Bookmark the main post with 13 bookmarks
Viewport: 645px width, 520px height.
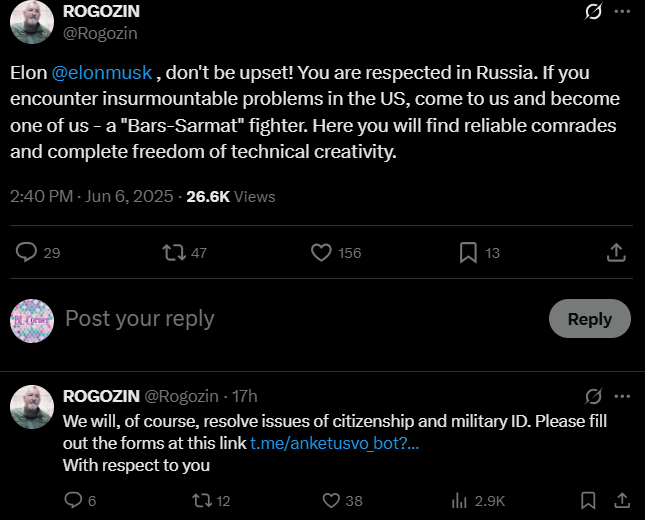[x=468, y=253]
